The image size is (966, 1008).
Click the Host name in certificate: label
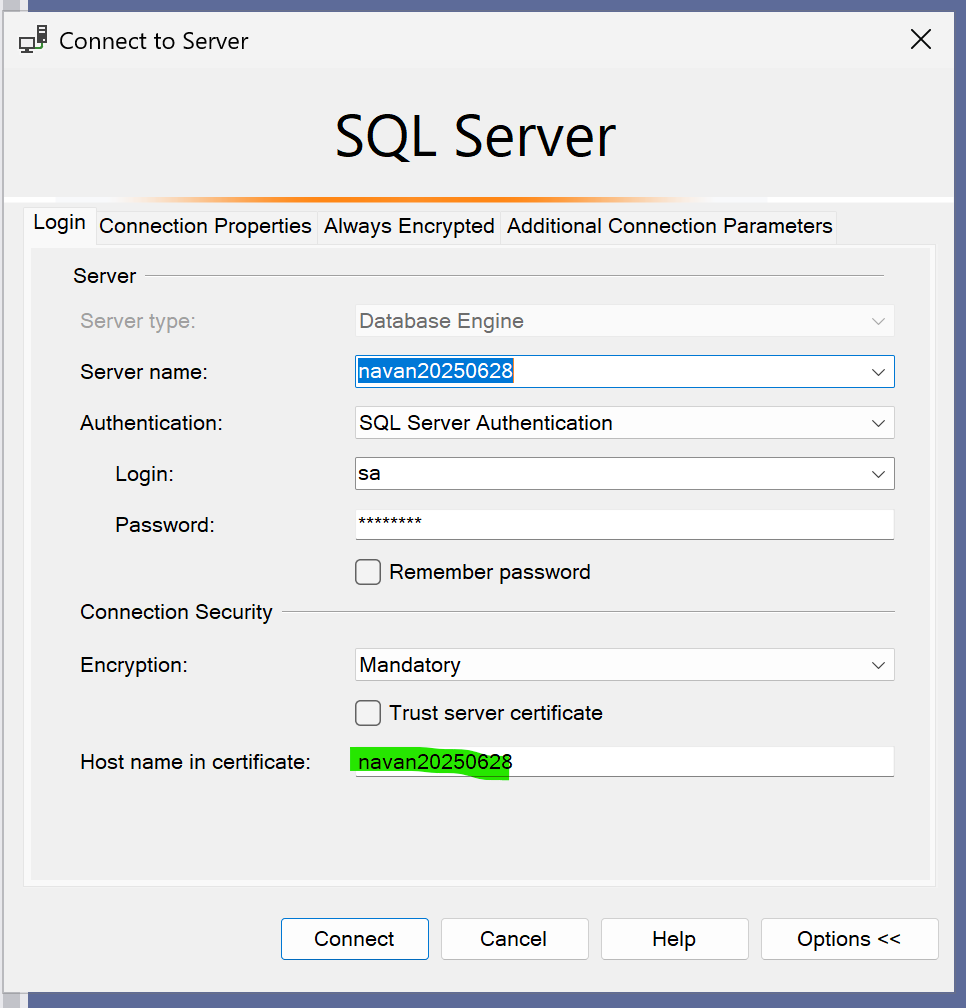click(x=195, y=762)
